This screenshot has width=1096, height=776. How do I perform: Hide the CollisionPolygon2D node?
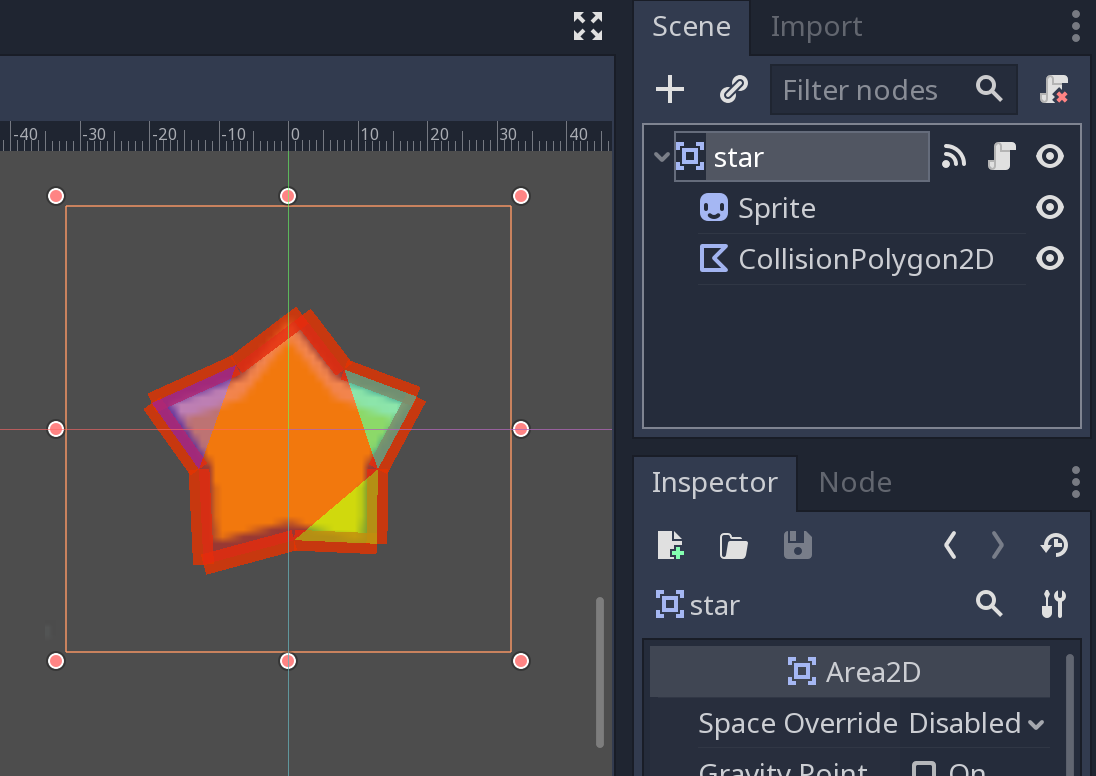(1050, 259)
